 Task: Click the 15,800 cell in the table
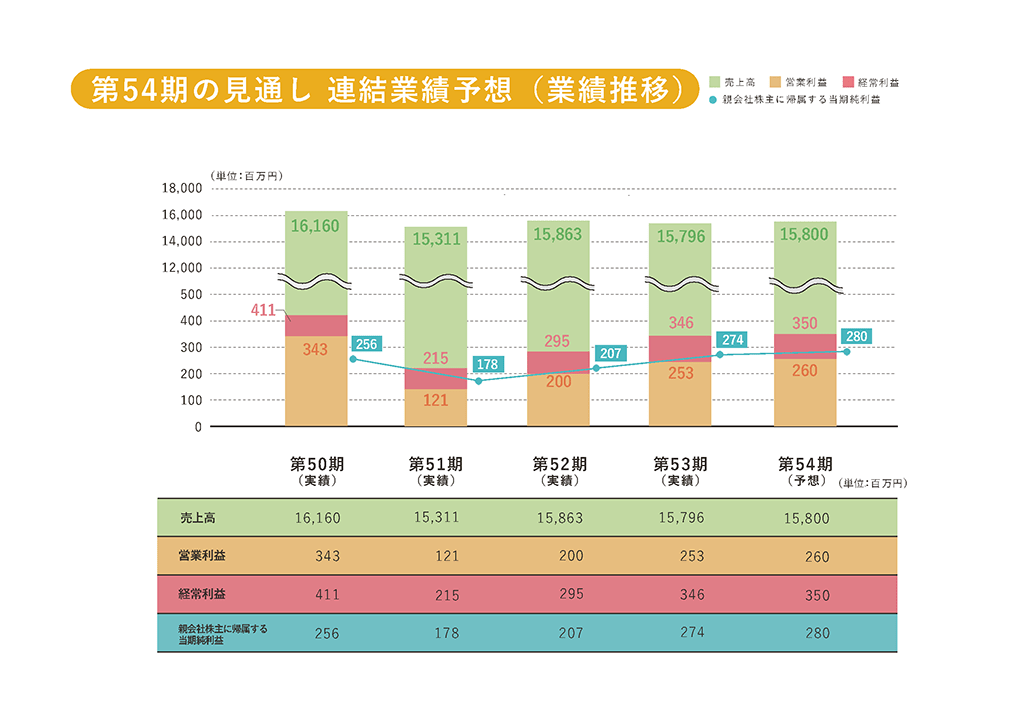(x=806, y=519)
